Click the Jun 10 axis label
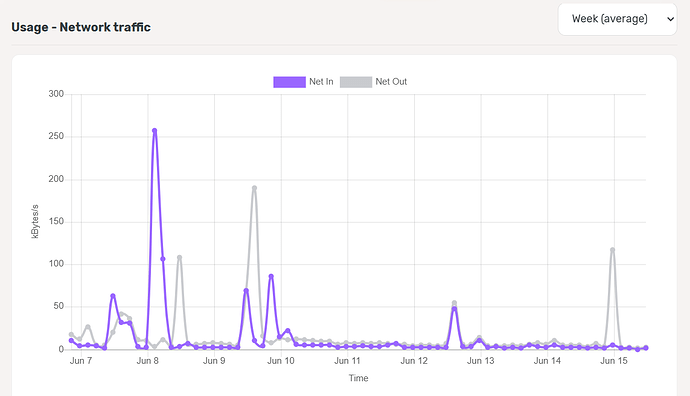The image size is (690, 396). [x=281, y=361]
